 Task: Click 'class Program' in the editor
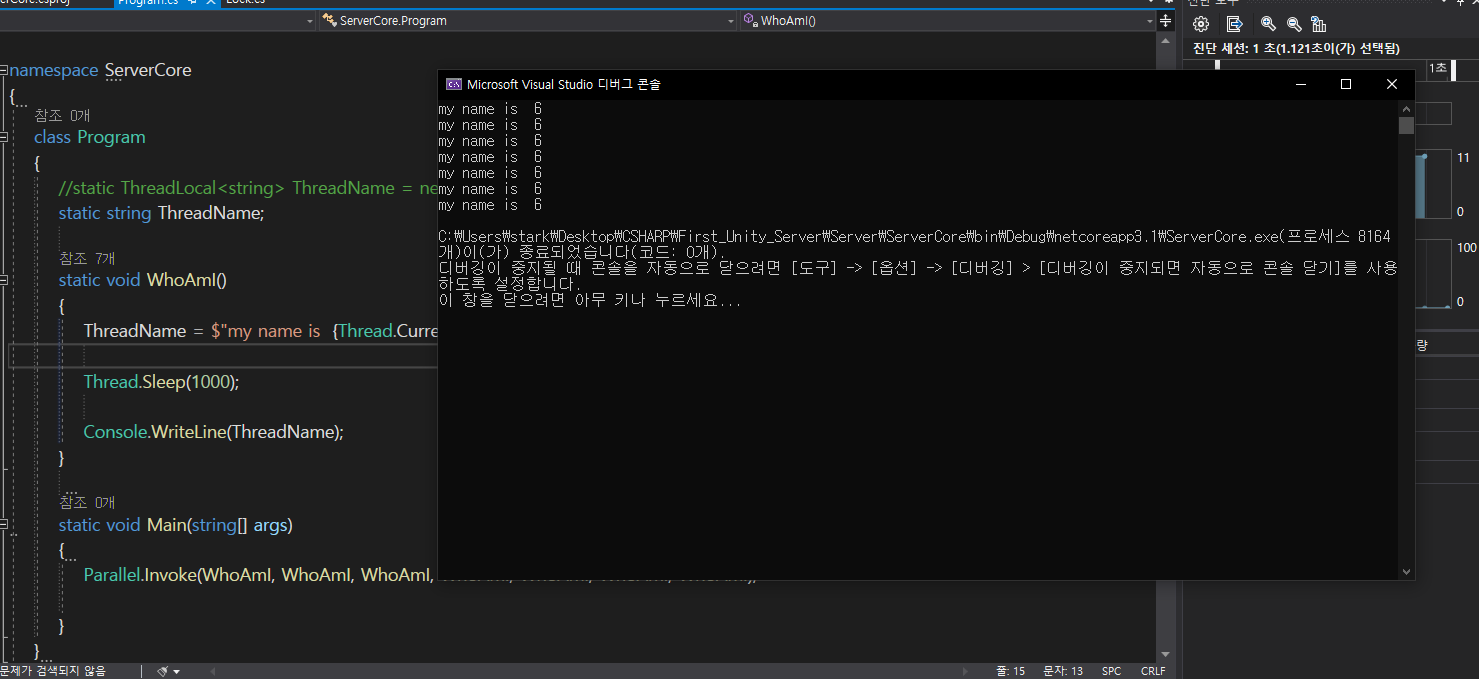click(90, 137)
